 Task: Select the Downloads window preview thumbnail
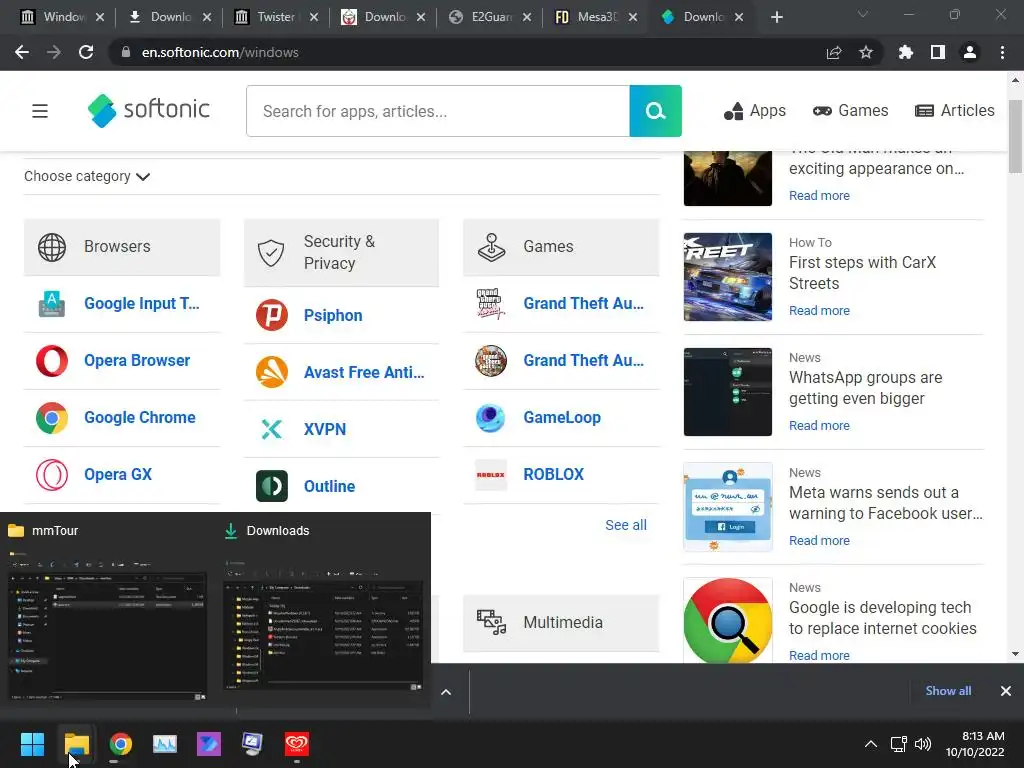tap(323, 626)
